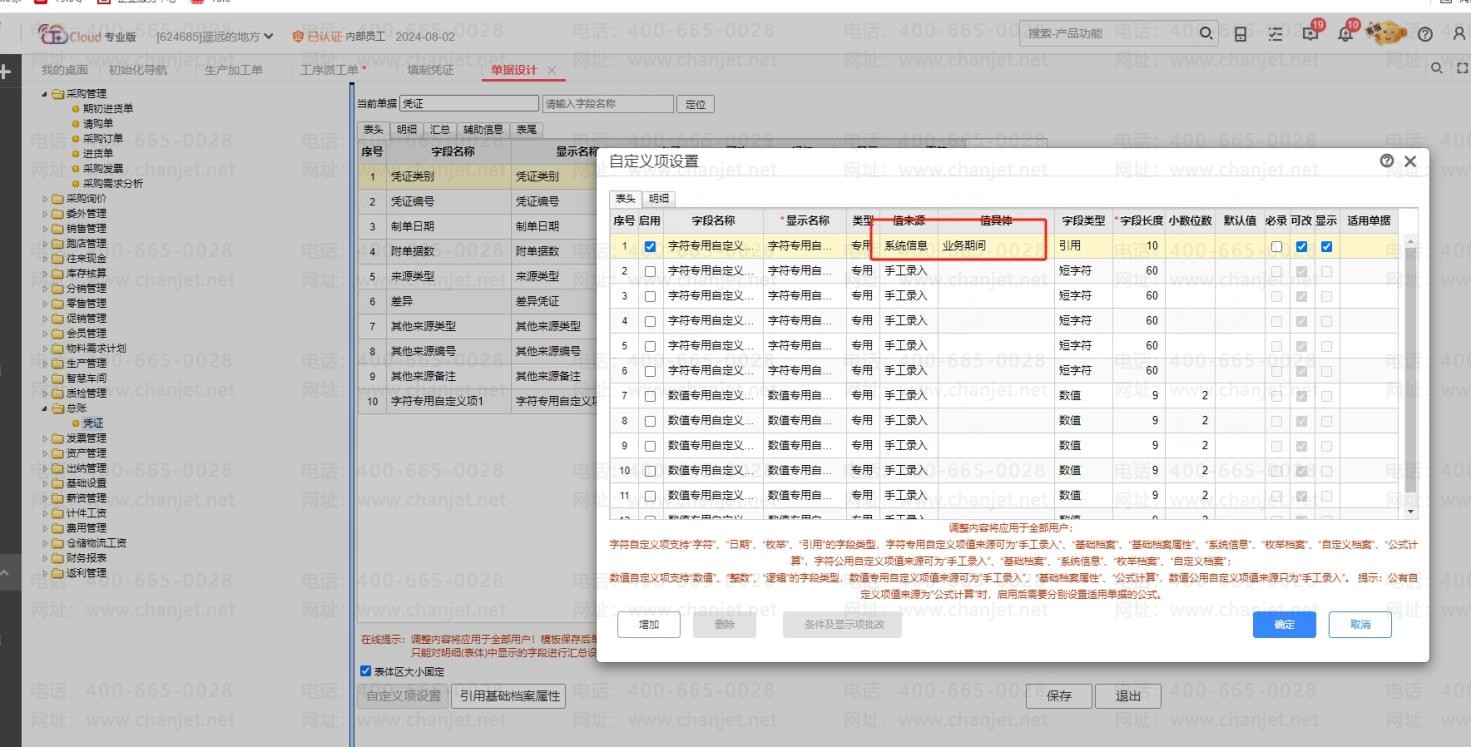This screenshot has width=1471, height=747.
Task: Click 保存 button below the design table
Action: (x=1059, y=696)
